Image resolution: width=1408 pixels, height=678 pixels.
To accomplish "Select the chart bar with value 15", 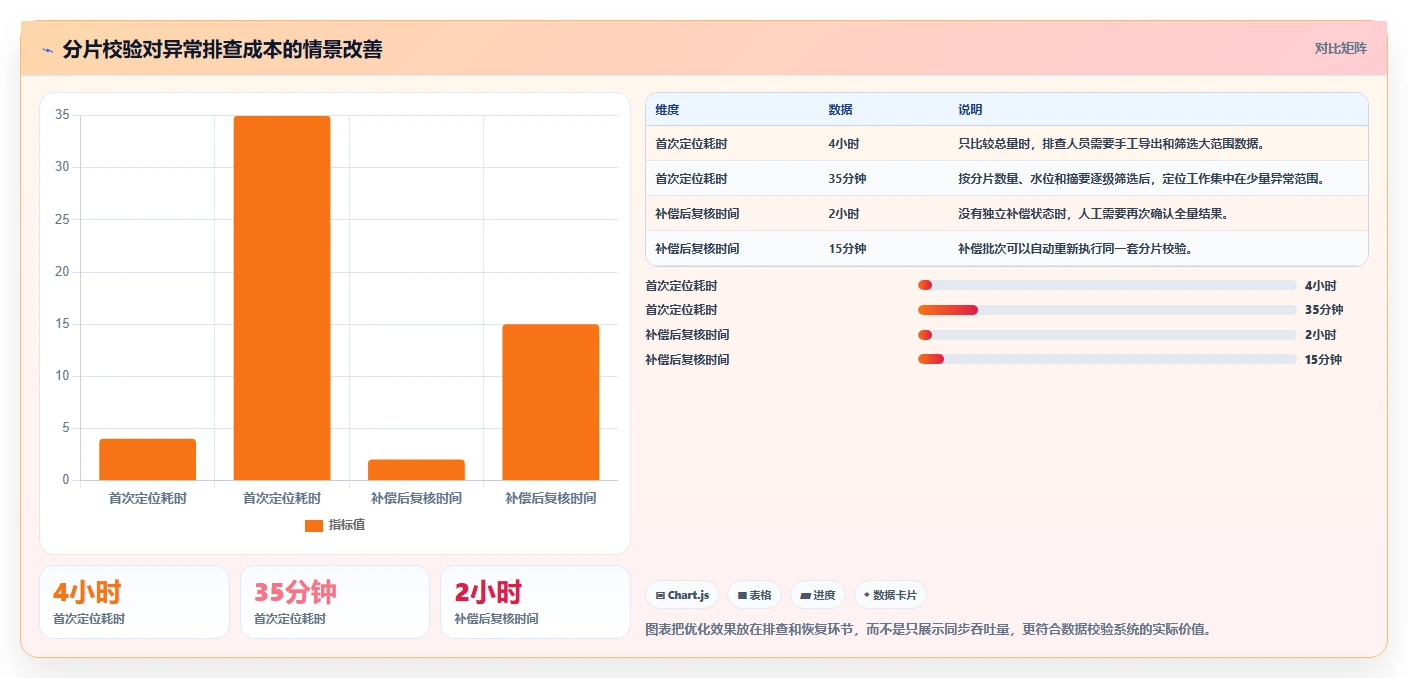I will 550,402.
